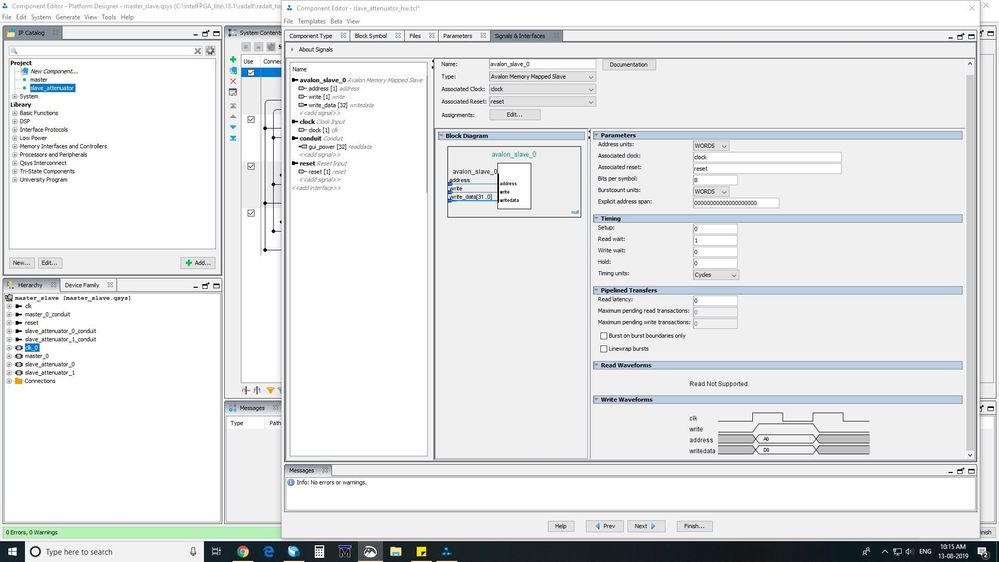The width and height of the screenshot is (999, 562).
Task: Open the Calculator from the taskbar
Action: pyautogui.click(x=319, y=551)
